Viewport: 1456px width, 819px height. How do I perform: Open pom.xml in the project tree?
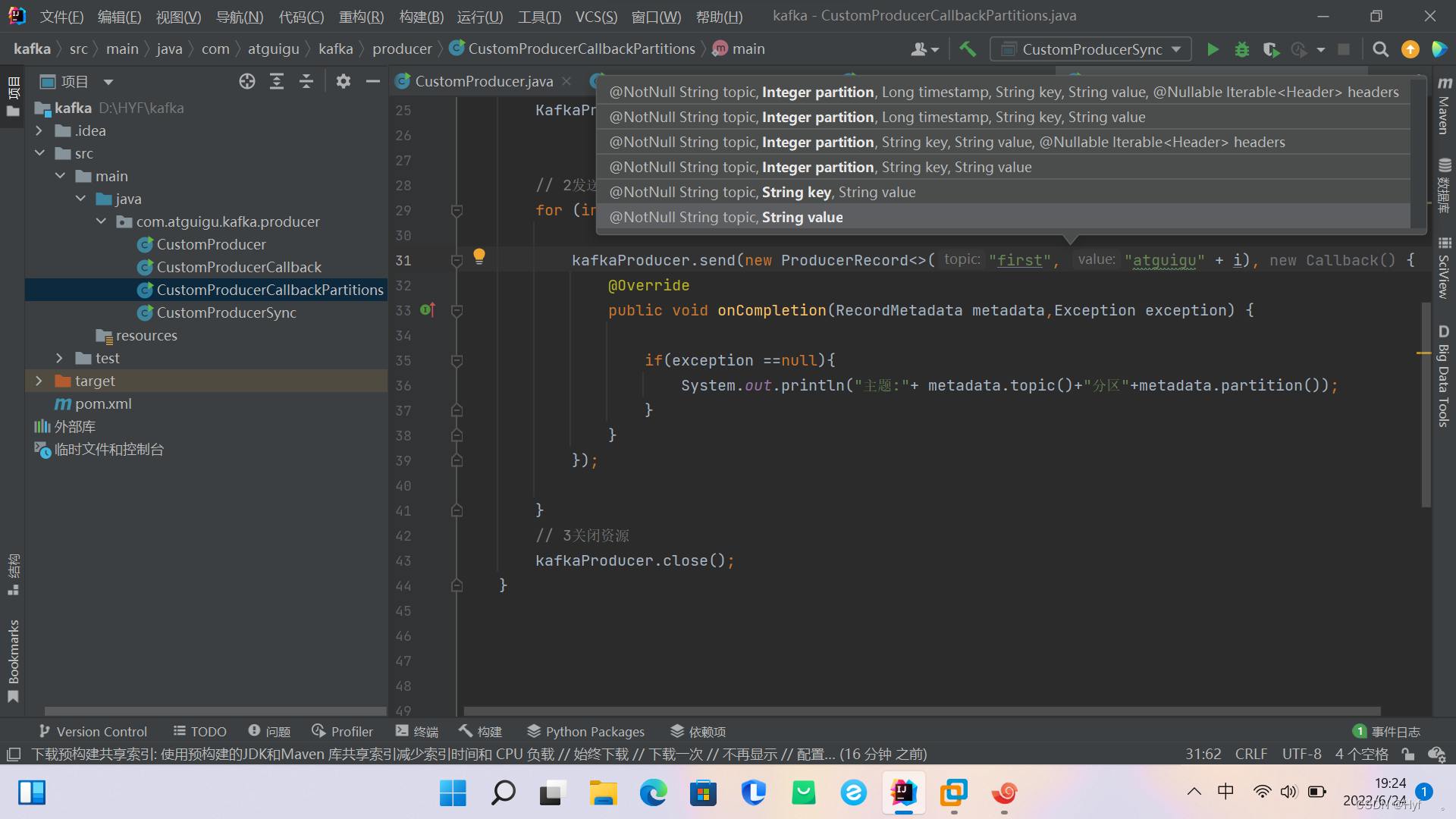click(103, 403)
